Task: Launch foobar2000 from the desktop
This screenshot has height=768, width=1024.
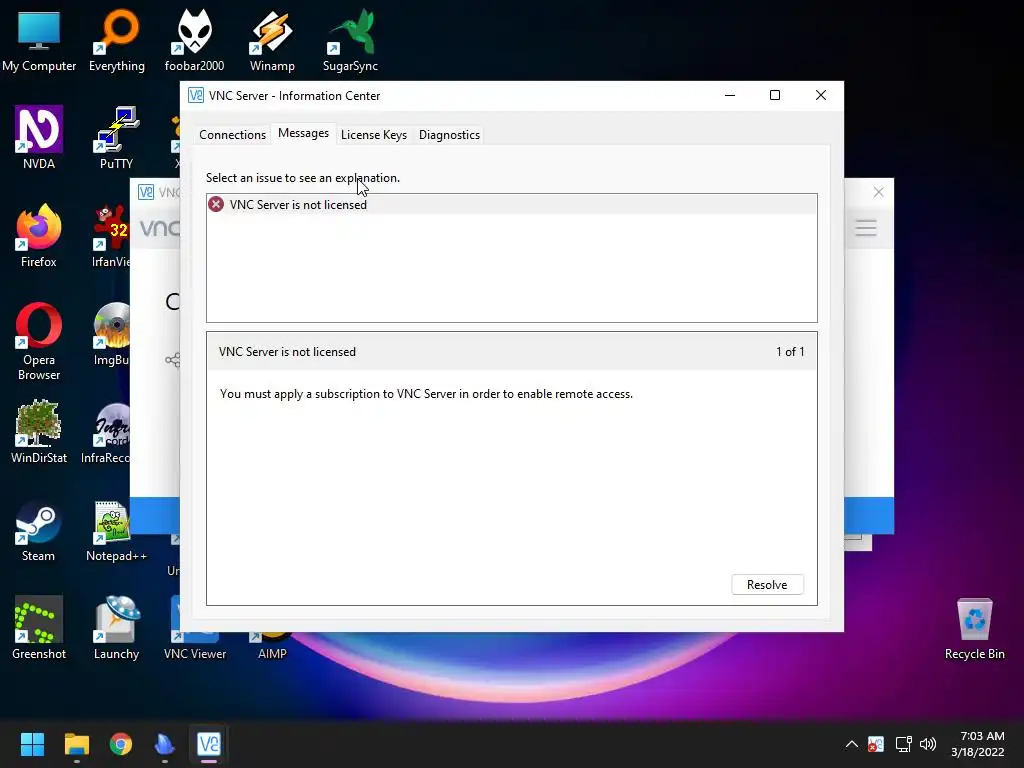Action: tap(195, 41)
